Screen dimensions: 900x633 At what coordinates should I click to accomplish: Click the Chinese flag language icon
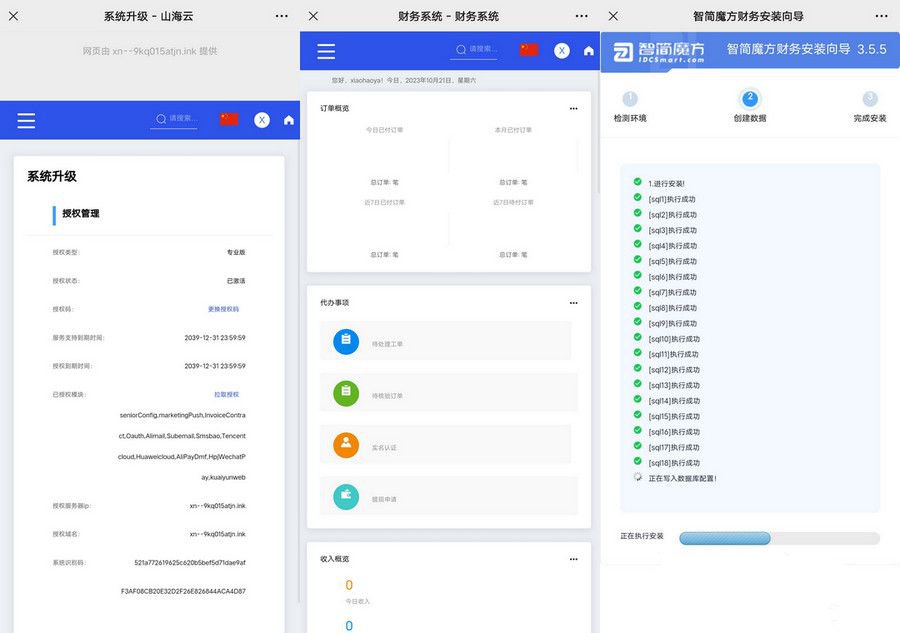(528, 50)
